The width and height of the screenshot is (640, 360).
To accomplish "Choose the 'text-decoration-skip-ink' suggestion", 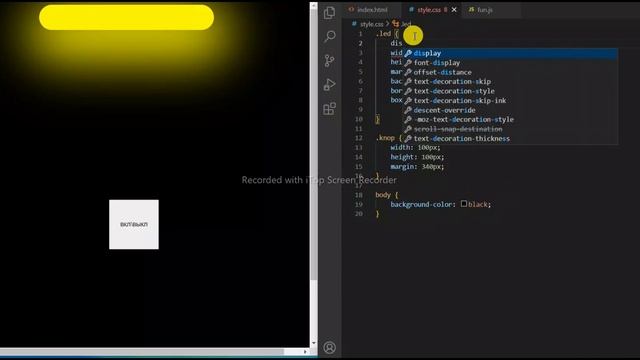I will pyautogui.click(x=510, y=100).
